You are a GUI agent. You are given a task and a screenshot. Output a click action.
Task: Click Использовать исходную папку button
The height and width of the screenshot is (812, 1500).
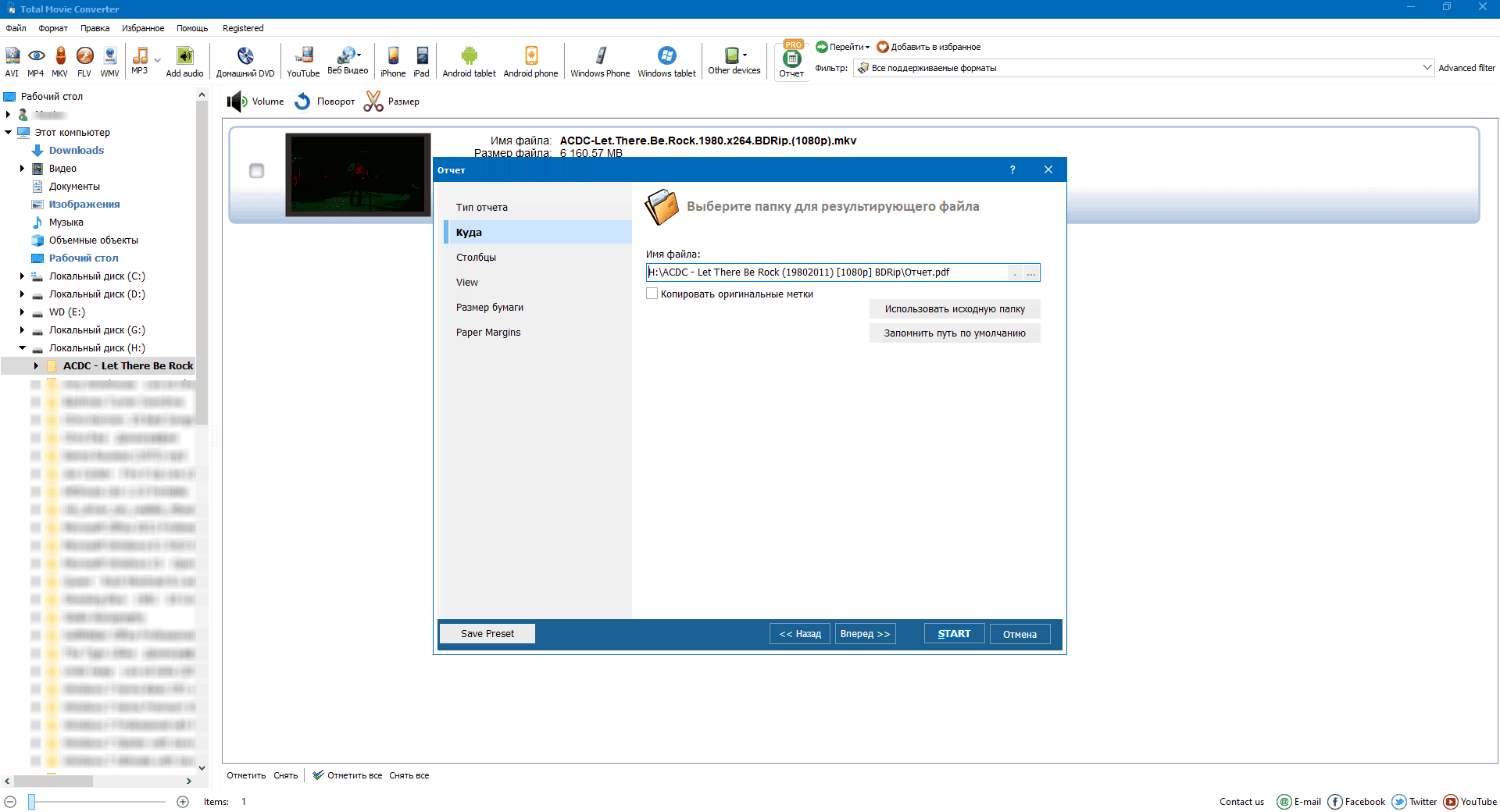coord(955,309)
